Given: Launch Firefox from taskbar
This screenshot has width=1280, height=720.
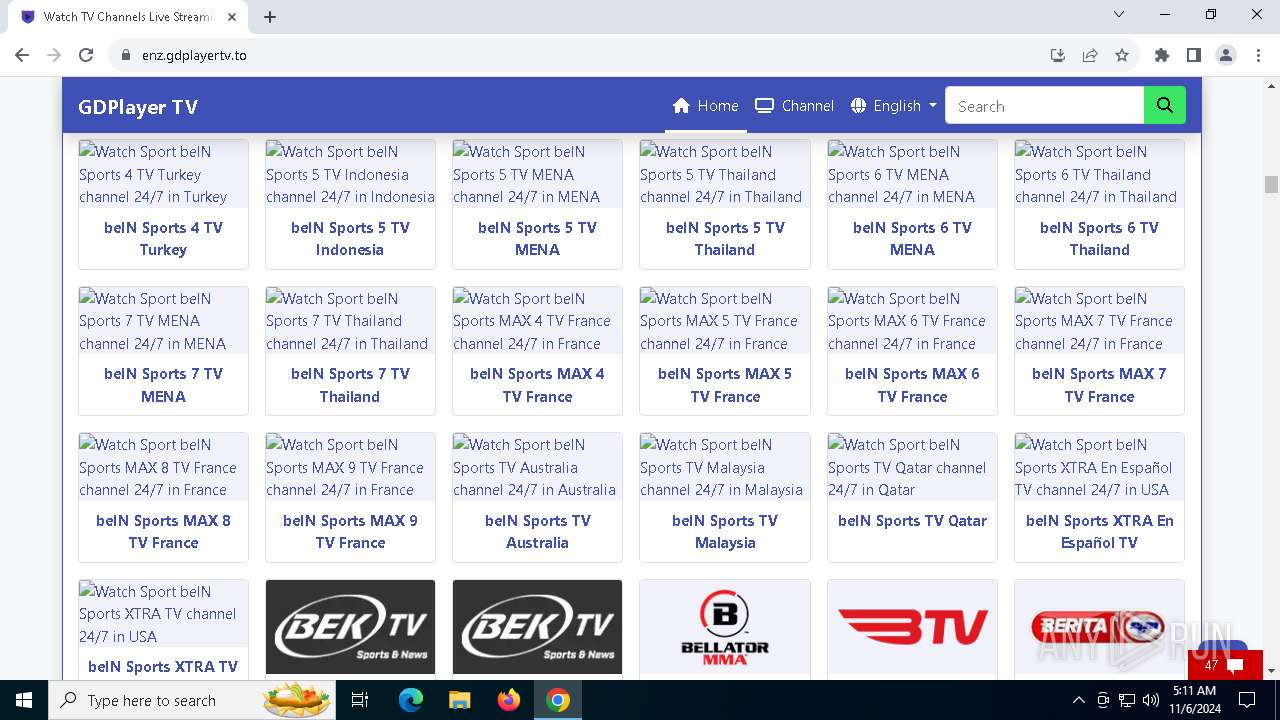Looking at the screenshot, I should [x=509, y=700].
